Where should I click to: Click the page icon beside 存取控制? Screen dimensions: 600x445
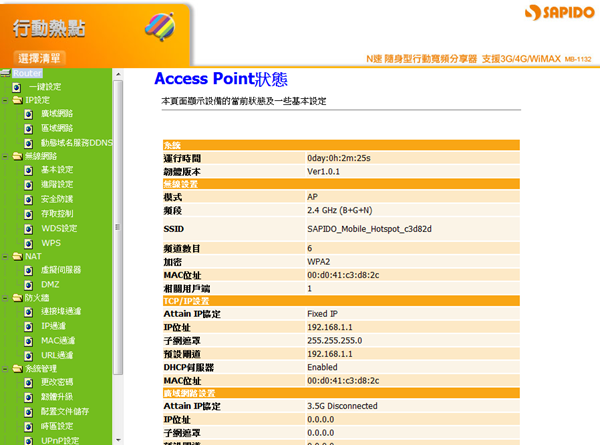(x=28, y=214)
